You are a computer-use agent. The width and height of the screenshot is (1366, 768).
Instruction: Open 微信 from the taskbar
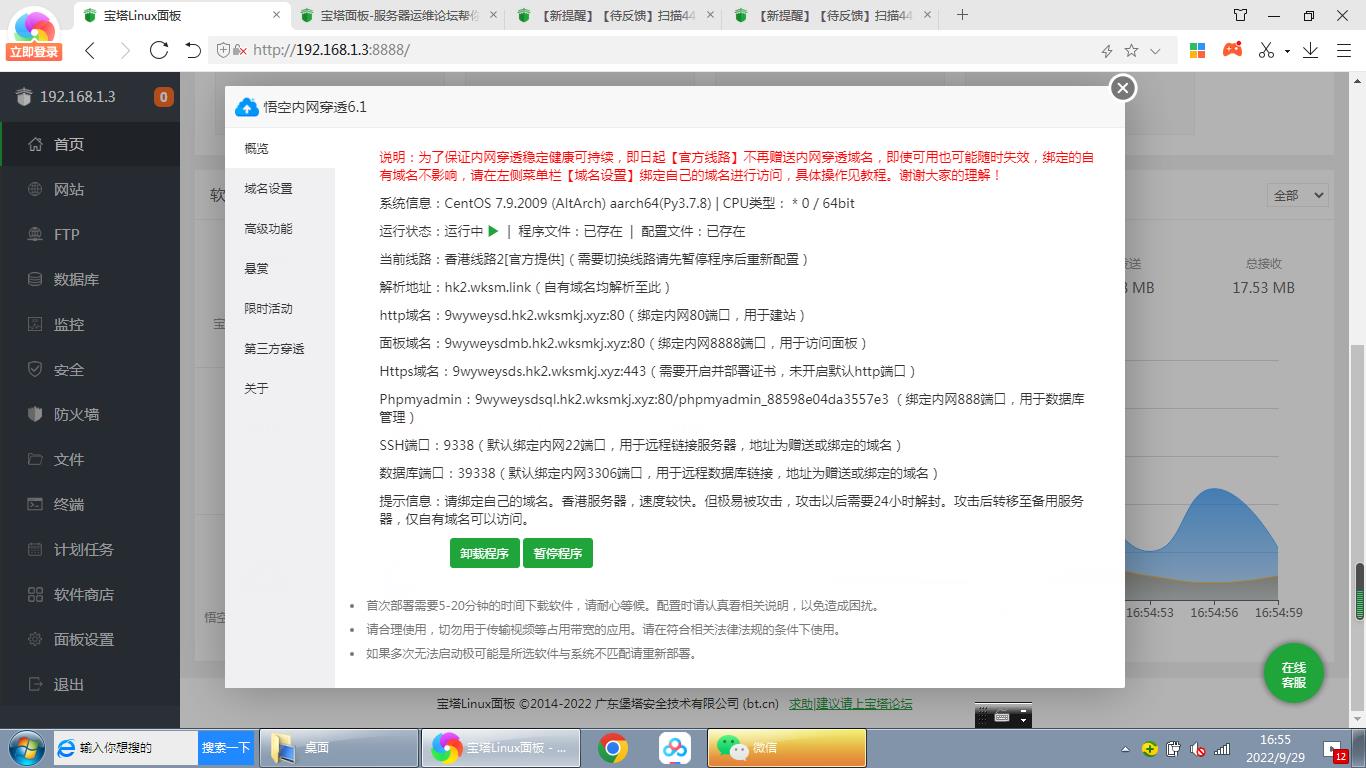[787, 747]
